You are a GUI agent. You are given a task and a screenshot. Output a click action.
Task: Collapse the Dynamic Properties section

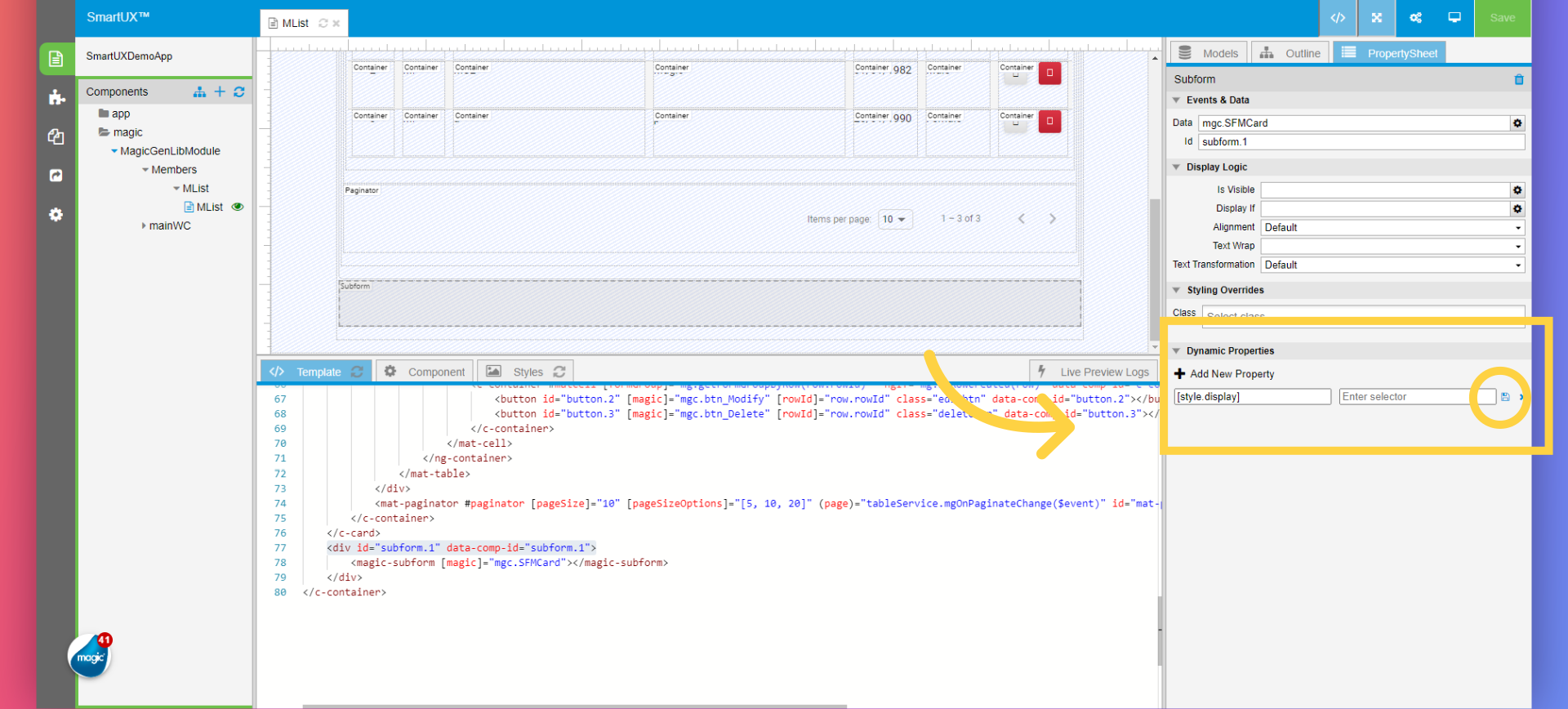[x=1177, y=351]
